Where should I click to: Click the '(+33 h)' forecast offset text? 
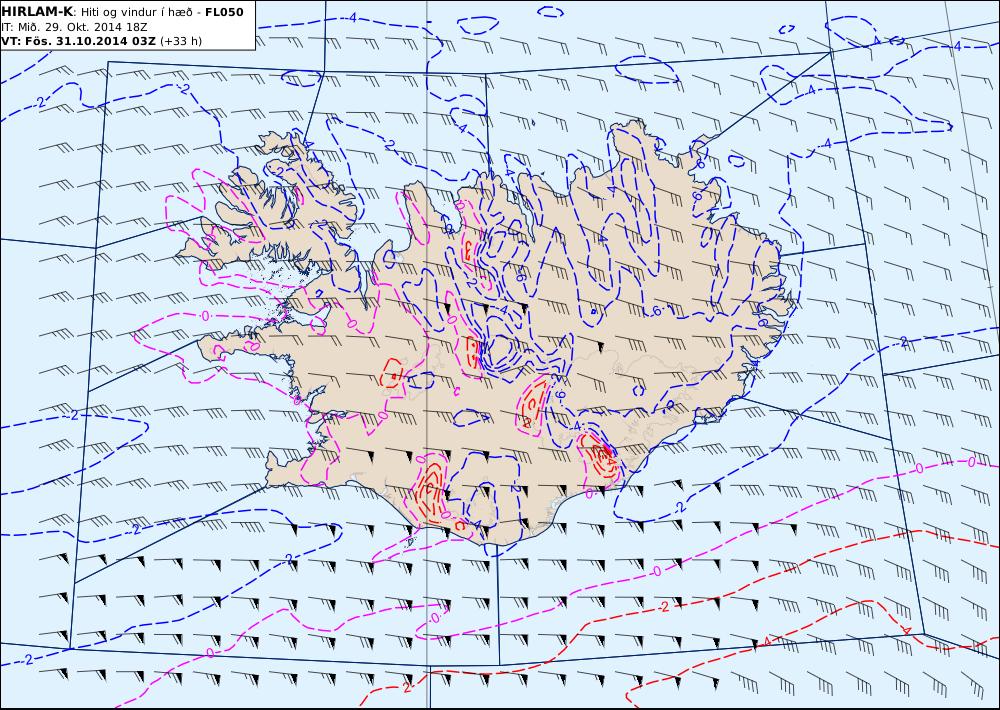coord(180,41)
